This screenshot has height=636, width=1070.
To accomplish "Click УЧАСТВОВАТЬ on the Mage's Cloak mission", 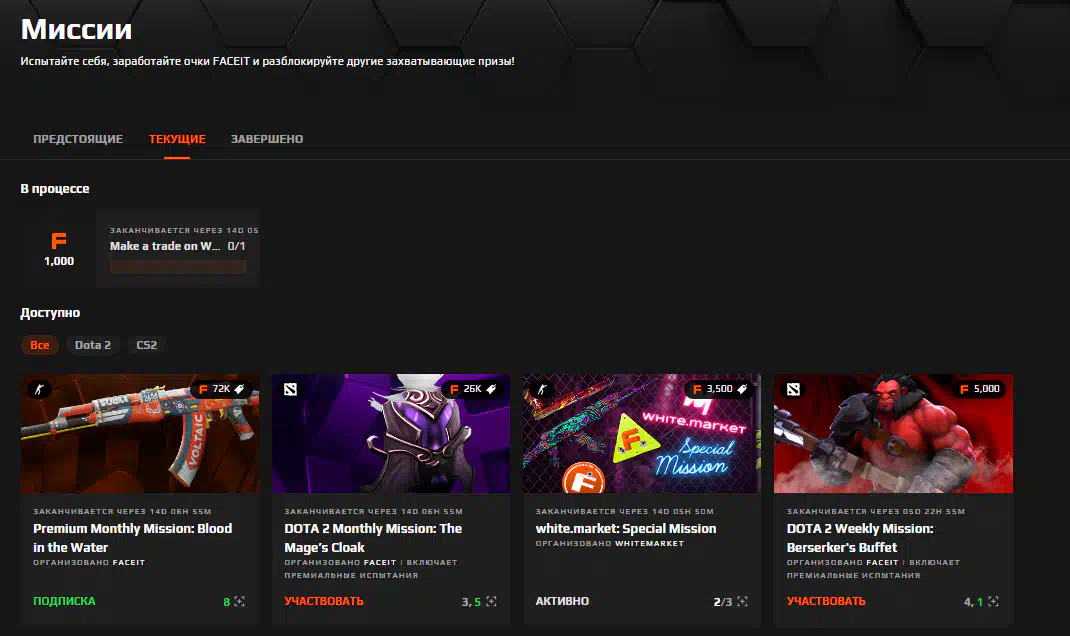I will pos(323,601).
